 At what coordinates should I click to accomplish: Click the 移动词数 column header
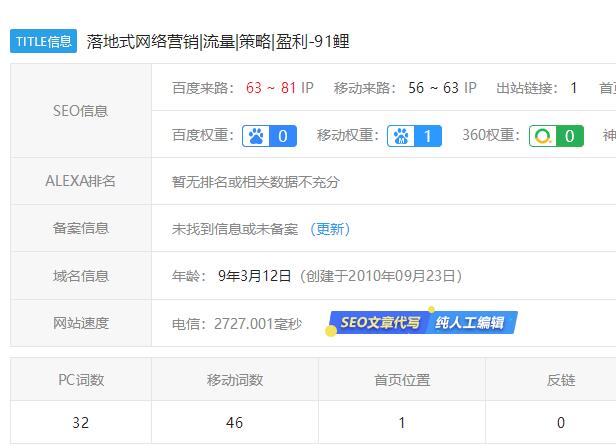tap(234, 380)
